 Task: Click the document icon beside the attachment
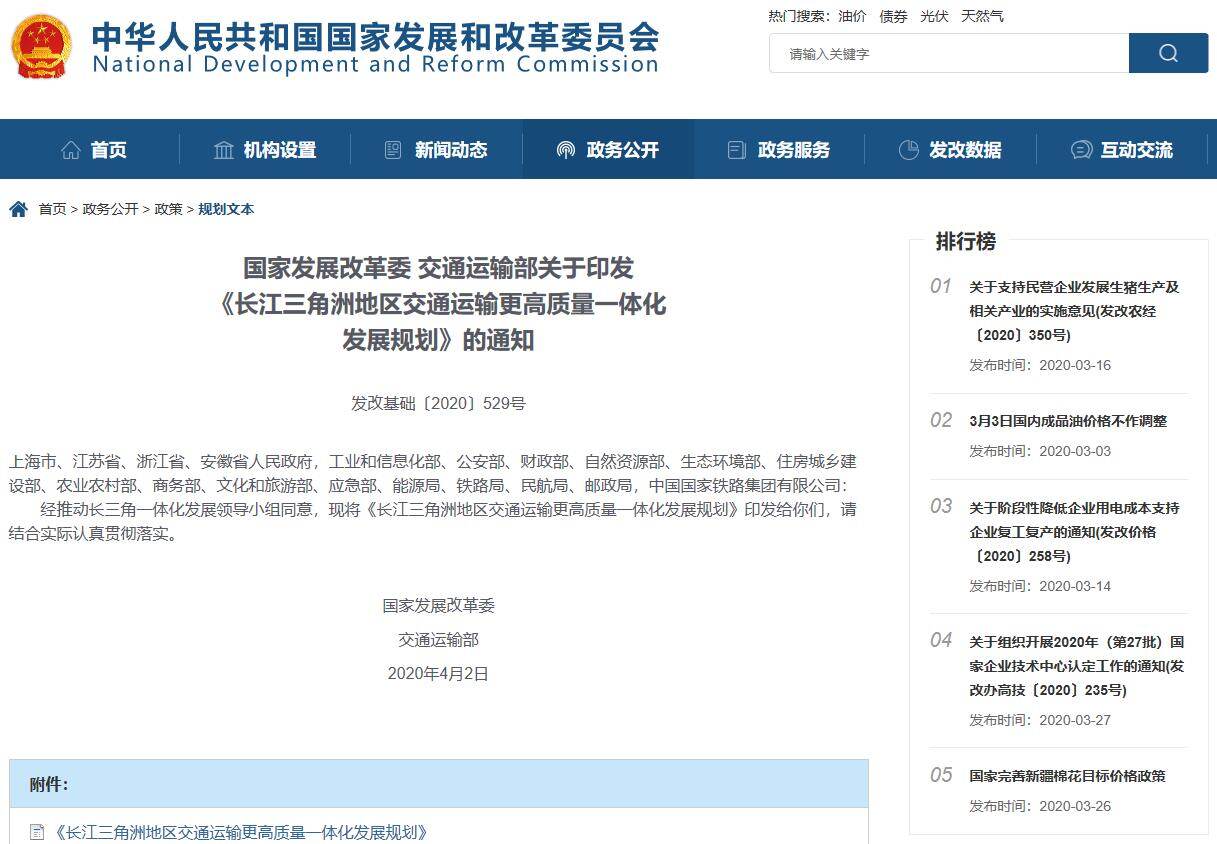(x=38, y=832)
